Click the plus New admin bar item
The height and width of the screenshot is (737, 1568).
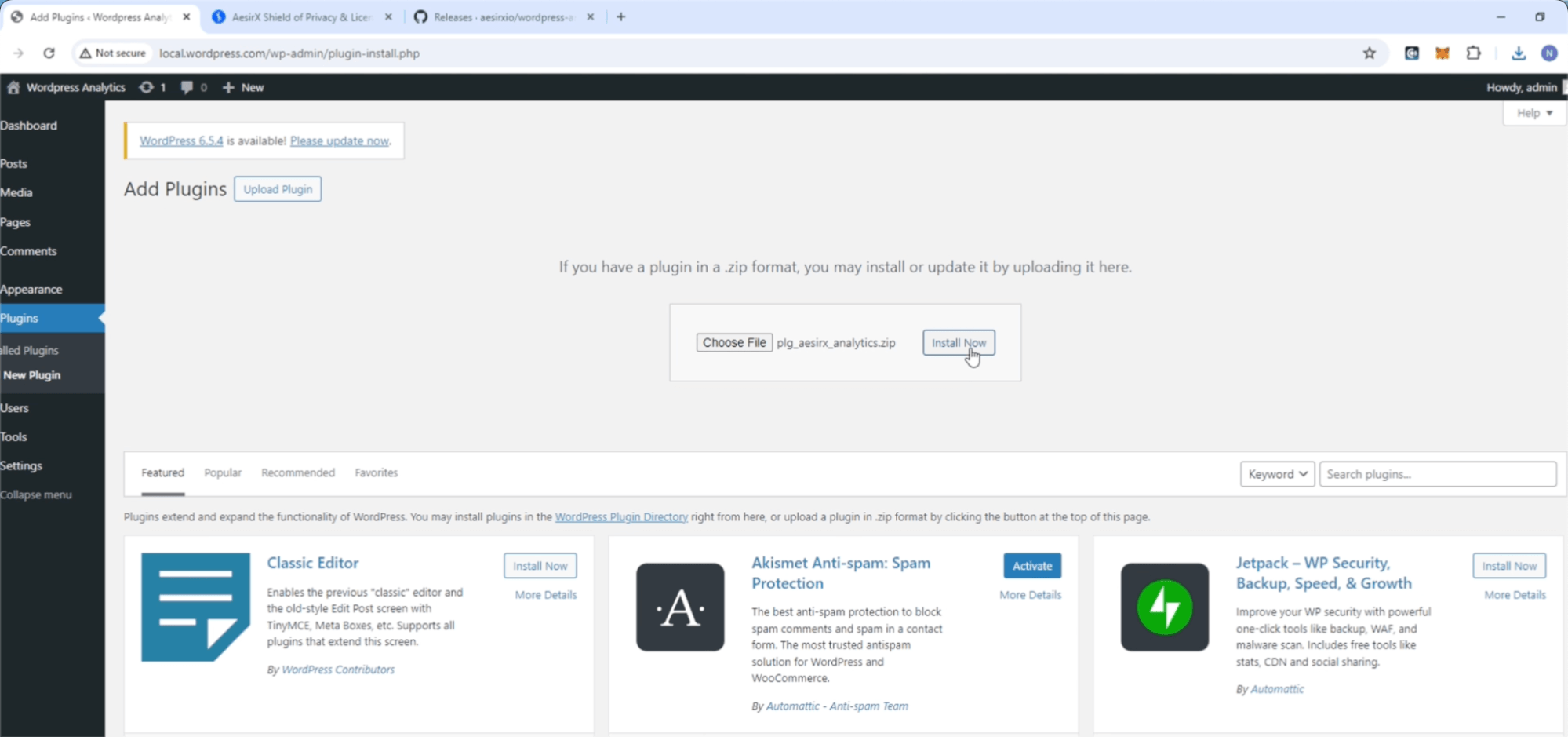point(243,87)
